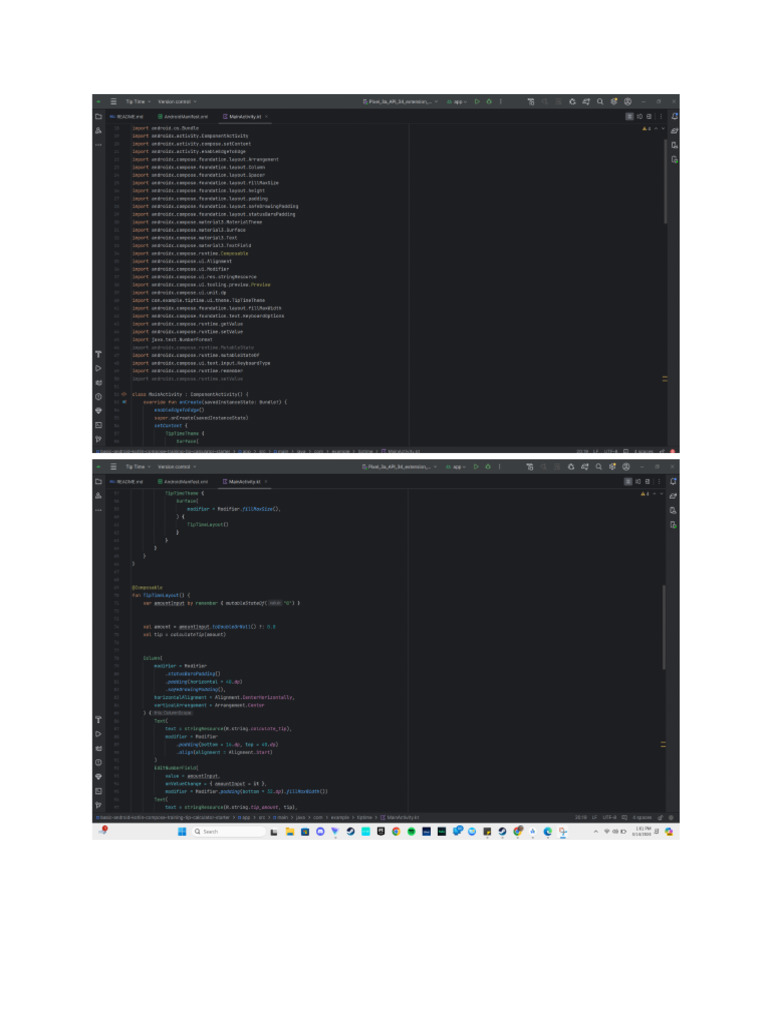
Task: Open File Explorer from the taskbar
Action: 289,831
